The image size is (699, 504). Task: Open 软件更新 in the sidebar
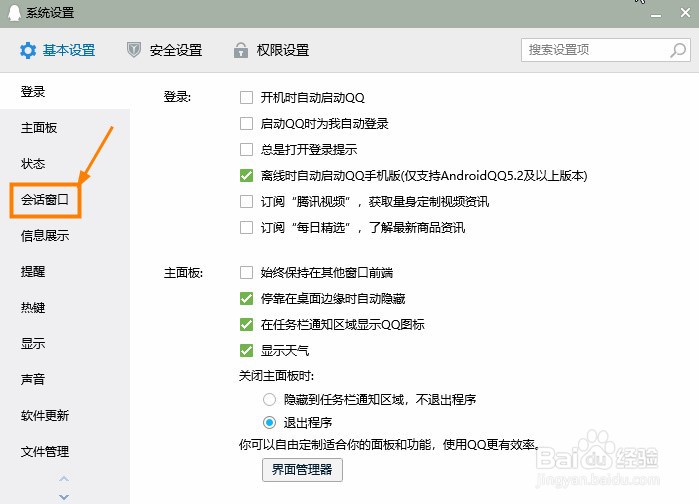click(x=45, y=415)
